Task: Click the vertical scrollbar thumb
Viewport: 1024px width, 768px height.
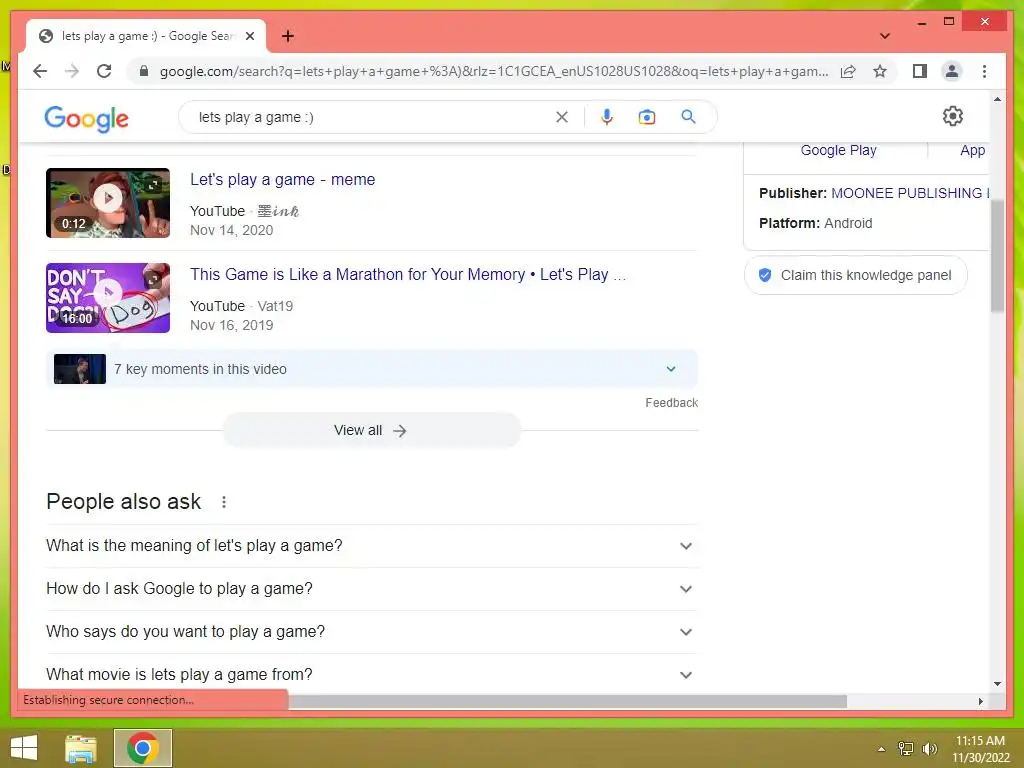Action: click(x=997, y=256)
